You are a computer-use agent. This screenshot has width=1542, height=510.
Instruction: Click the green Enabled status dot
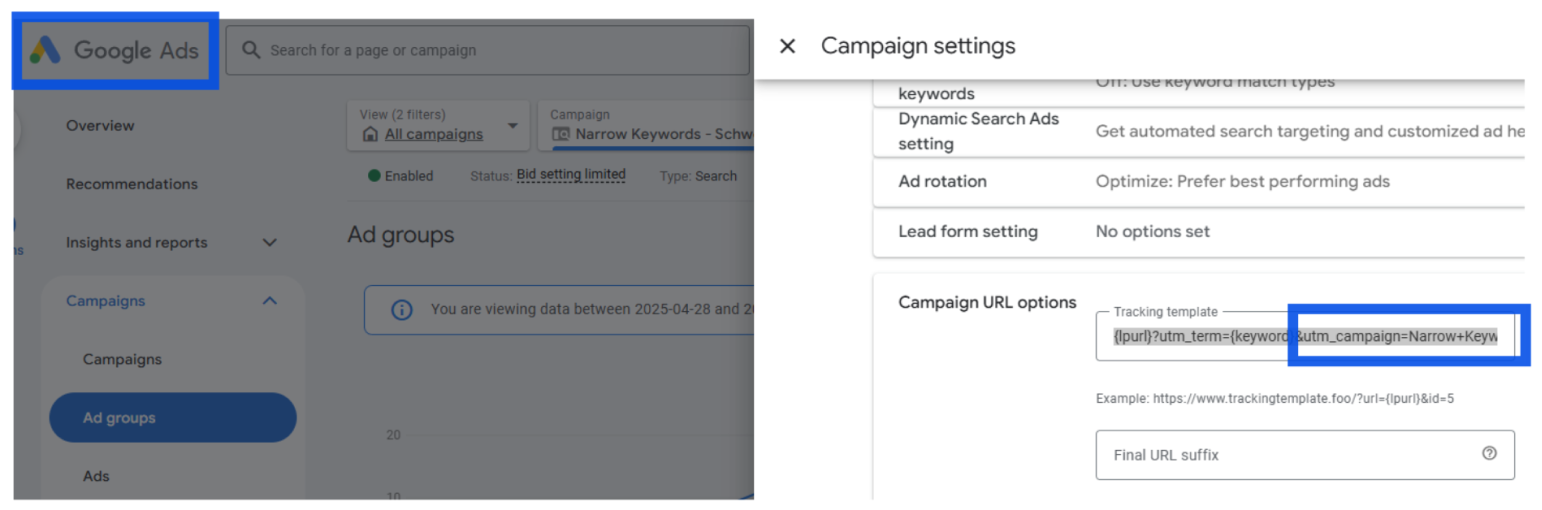(x=374, y=176)
